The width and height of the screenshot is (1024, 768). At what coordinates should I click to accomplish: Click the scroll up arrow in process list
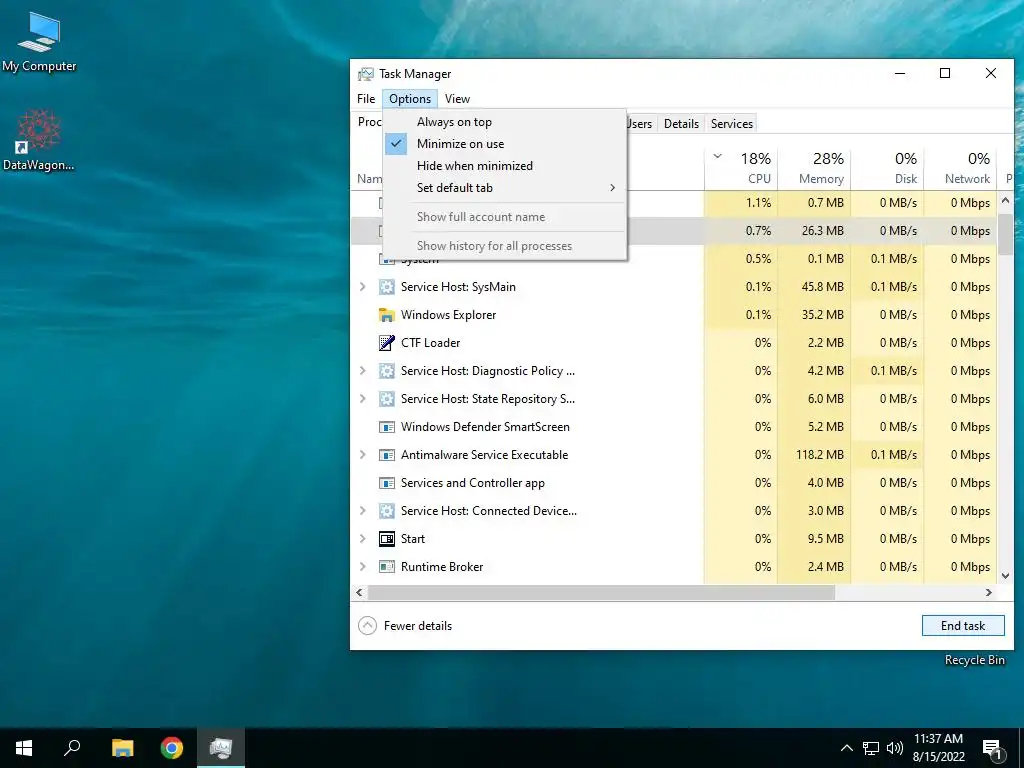[1005, 200]
